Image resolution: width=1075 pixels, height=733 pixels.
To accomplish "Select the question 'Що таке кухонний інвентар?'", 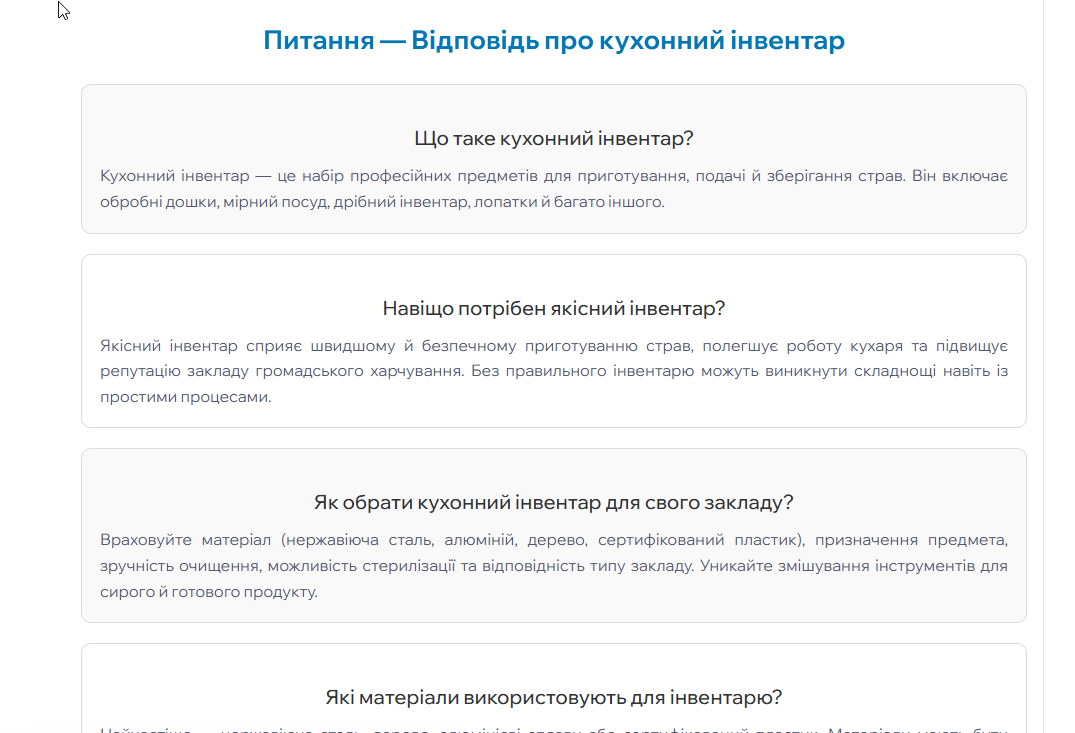I will [554, 139].
